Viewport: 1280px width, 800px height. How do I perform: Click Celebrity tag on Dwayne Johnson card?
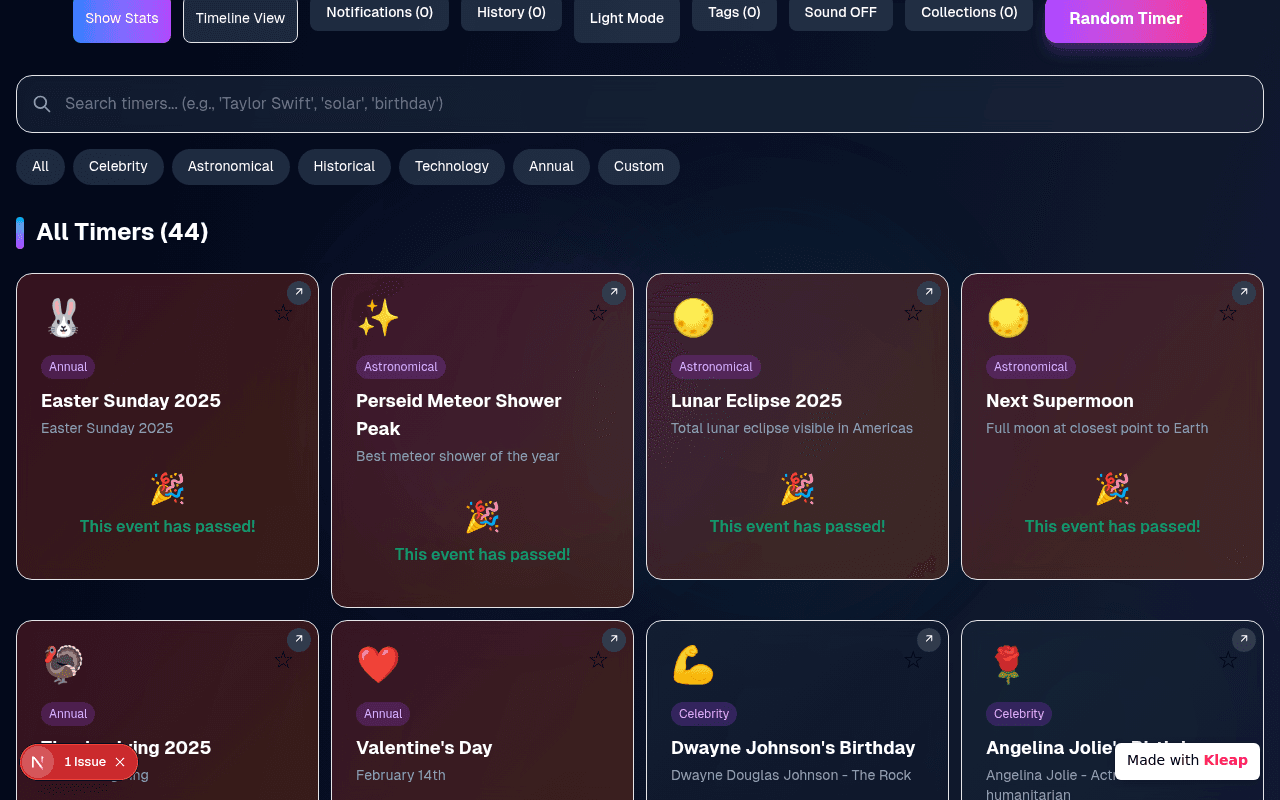coord(704,714)
